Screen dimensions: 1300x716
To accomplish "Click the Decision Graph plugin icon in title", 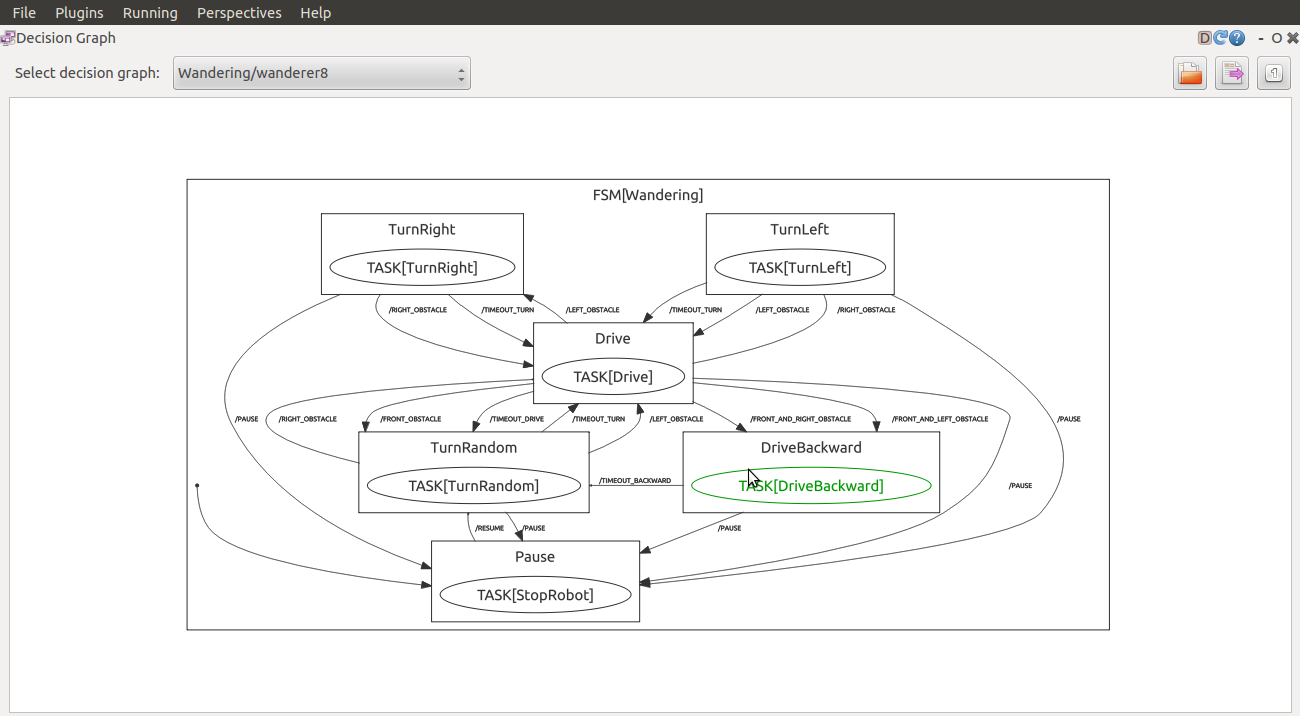I will 7,38.
